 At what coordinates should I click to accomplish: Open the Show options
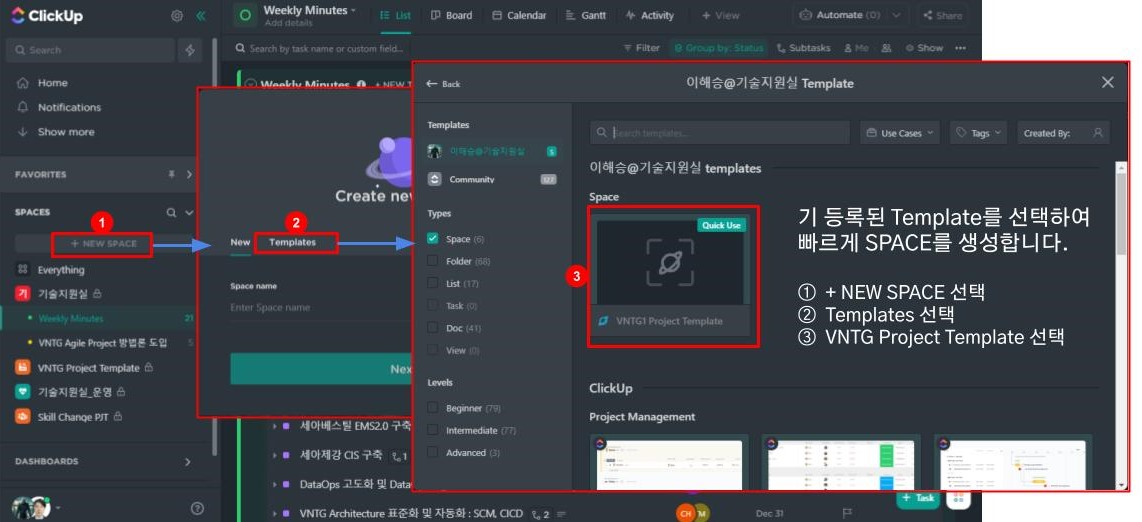(x=924, y=48)
